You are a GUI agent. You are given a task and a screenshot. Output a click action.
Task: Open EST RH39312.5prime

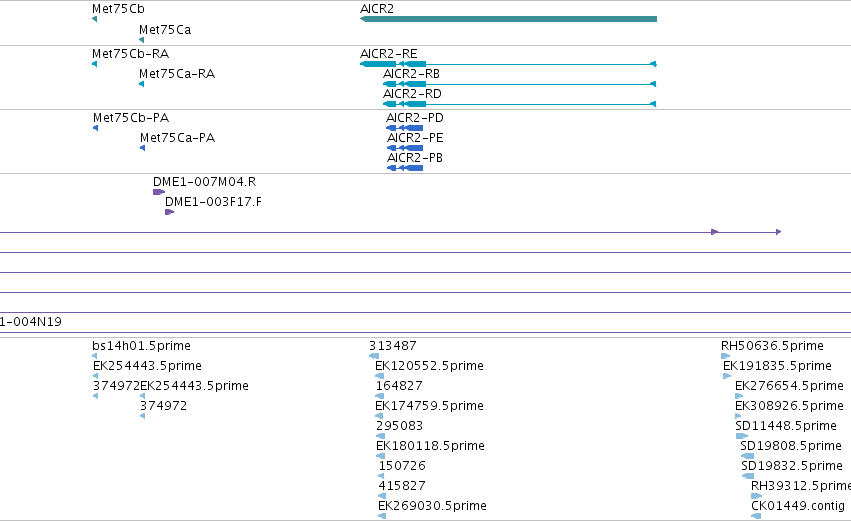pos(801,486)
